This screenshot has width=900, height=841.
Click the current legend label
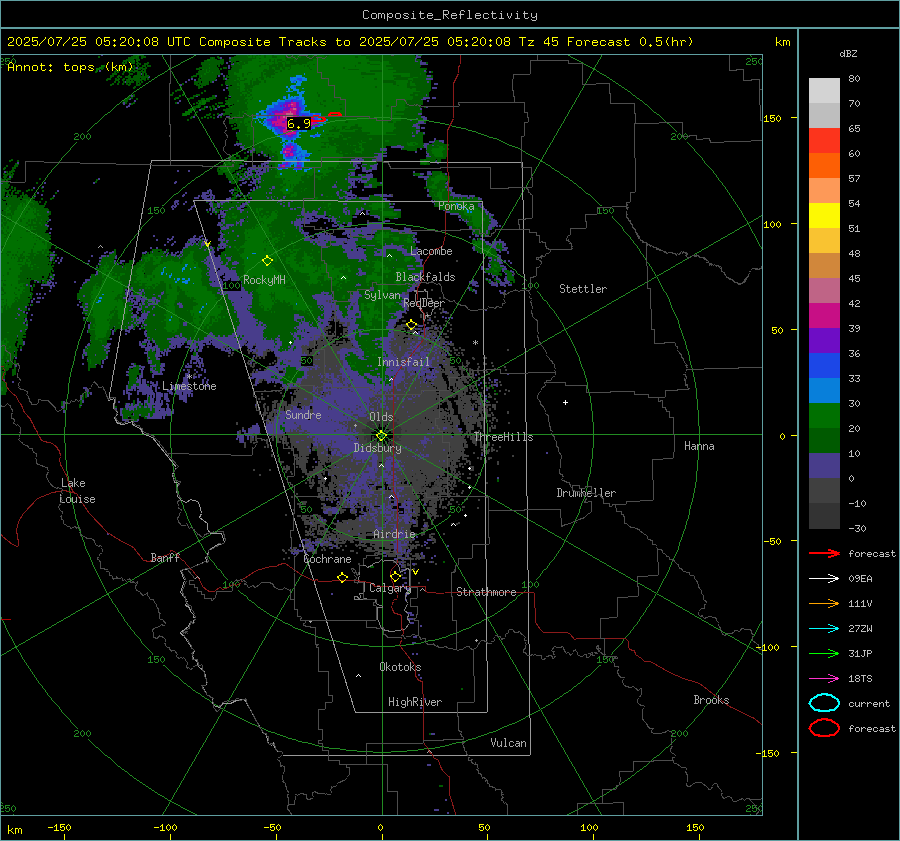coord(869,704)
